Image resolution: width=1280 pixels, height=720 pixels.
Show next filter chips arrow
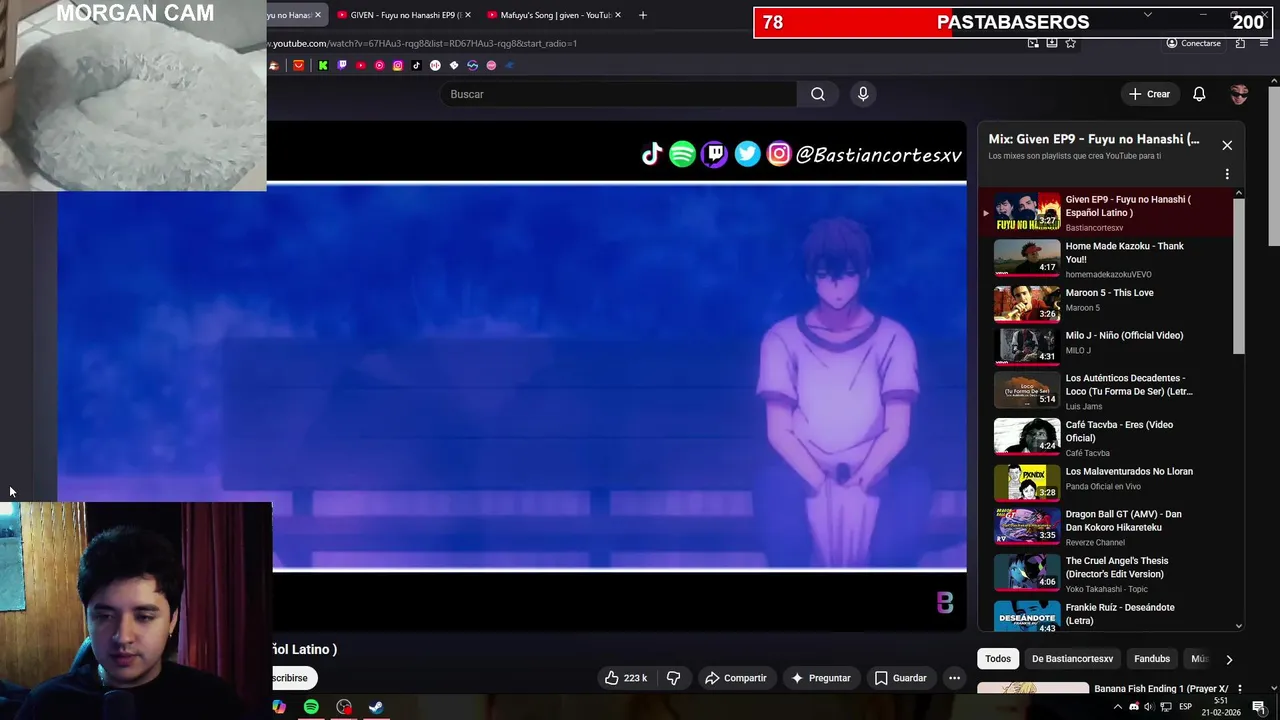1229,659
